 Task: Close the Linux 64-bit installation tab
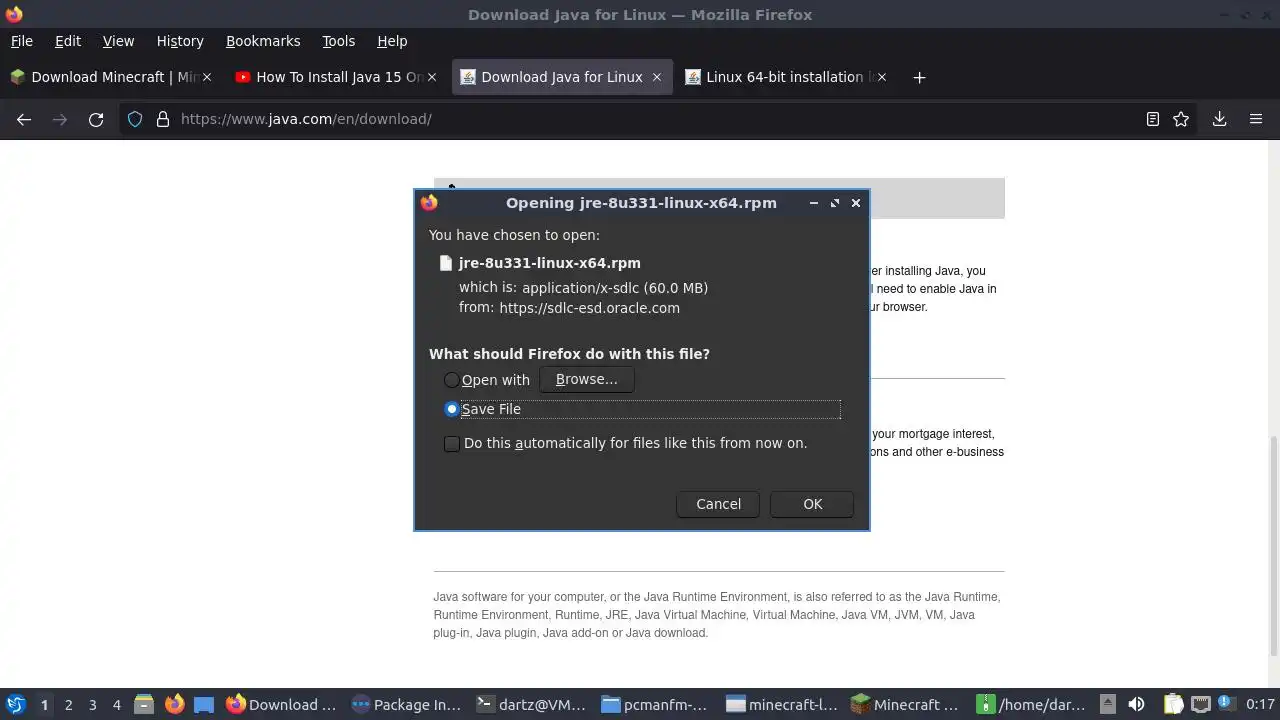tap(881, 77)
